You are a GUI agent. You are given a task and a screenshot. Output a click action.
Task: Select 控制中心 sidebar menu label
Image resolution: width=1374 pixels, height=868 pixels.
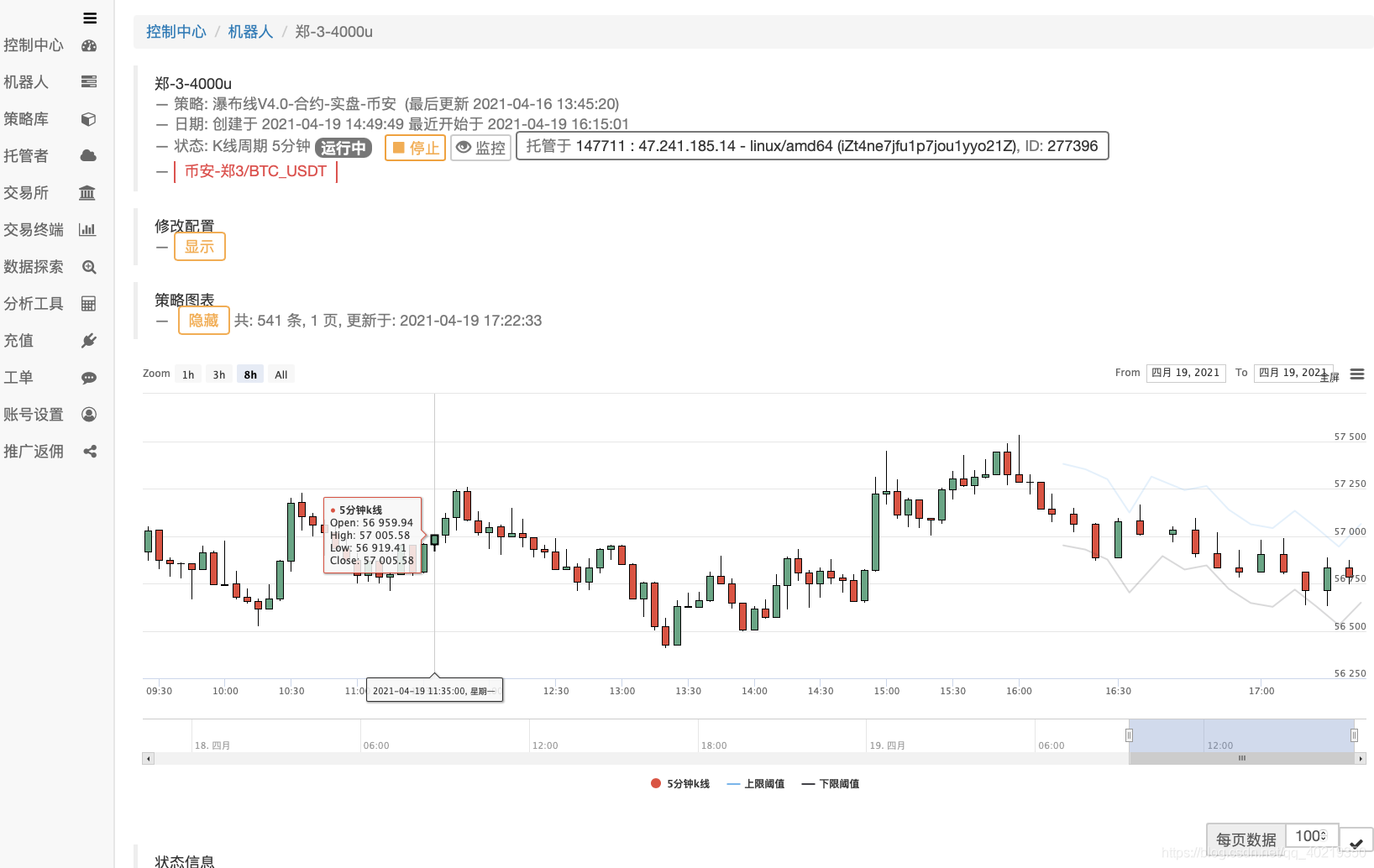tap(34, 45)
